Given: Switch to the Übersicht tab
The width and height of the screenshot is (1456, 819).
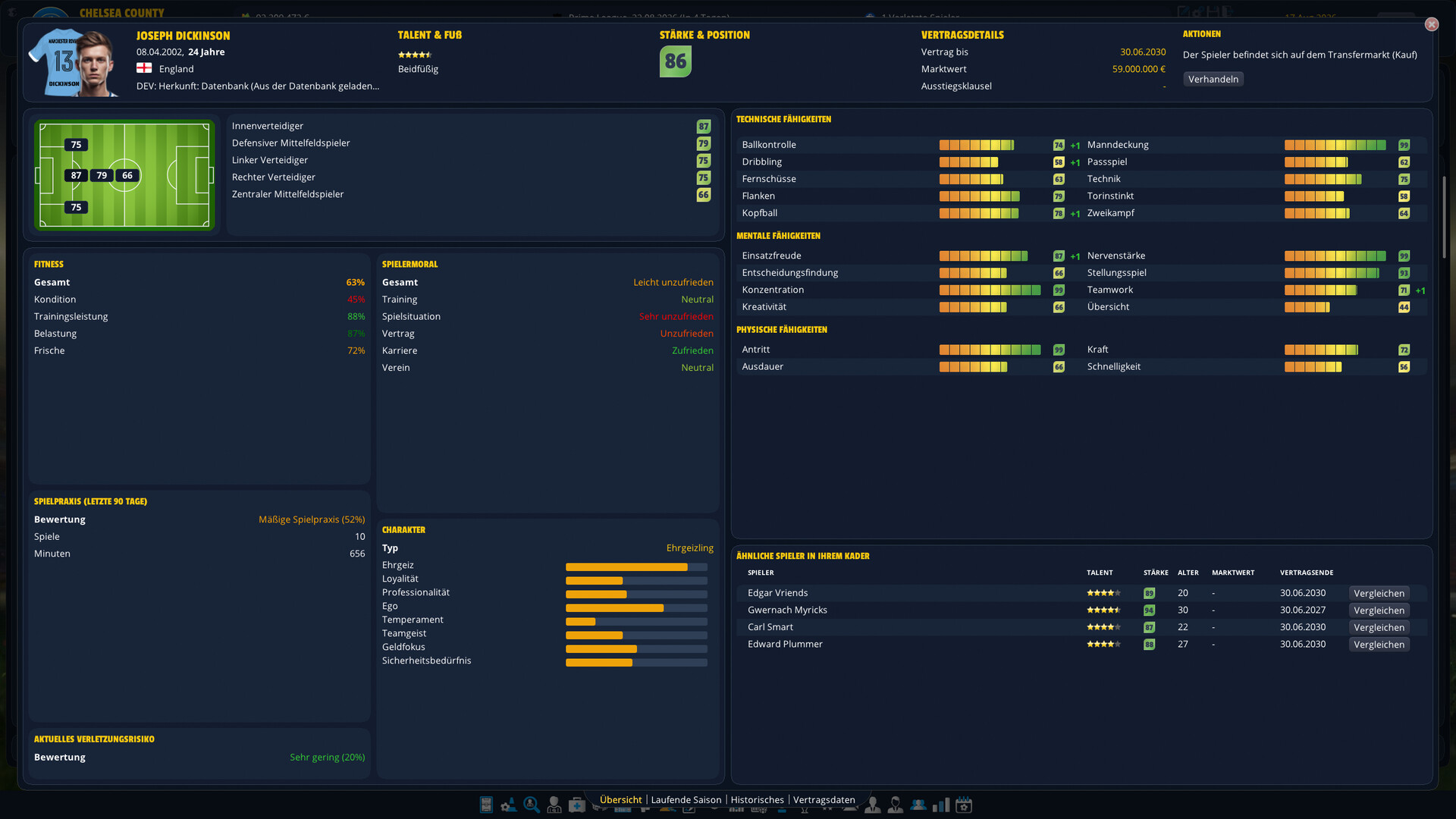Looking at the screenshot, I should [620, 799].
